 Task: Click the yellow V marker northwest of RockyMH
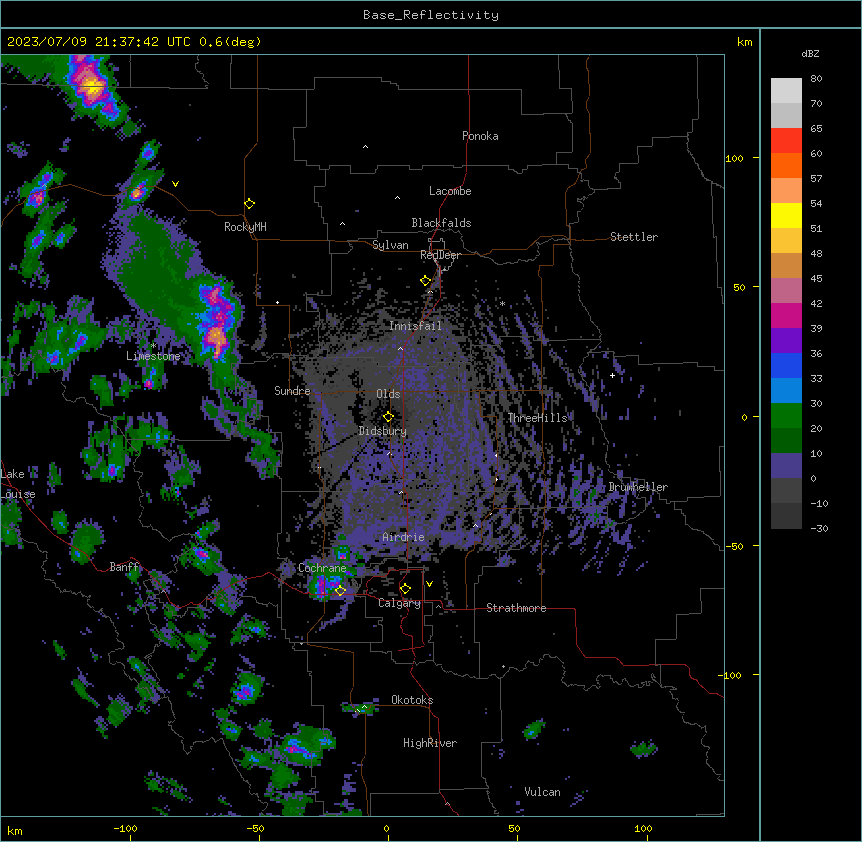coord(175,184)
